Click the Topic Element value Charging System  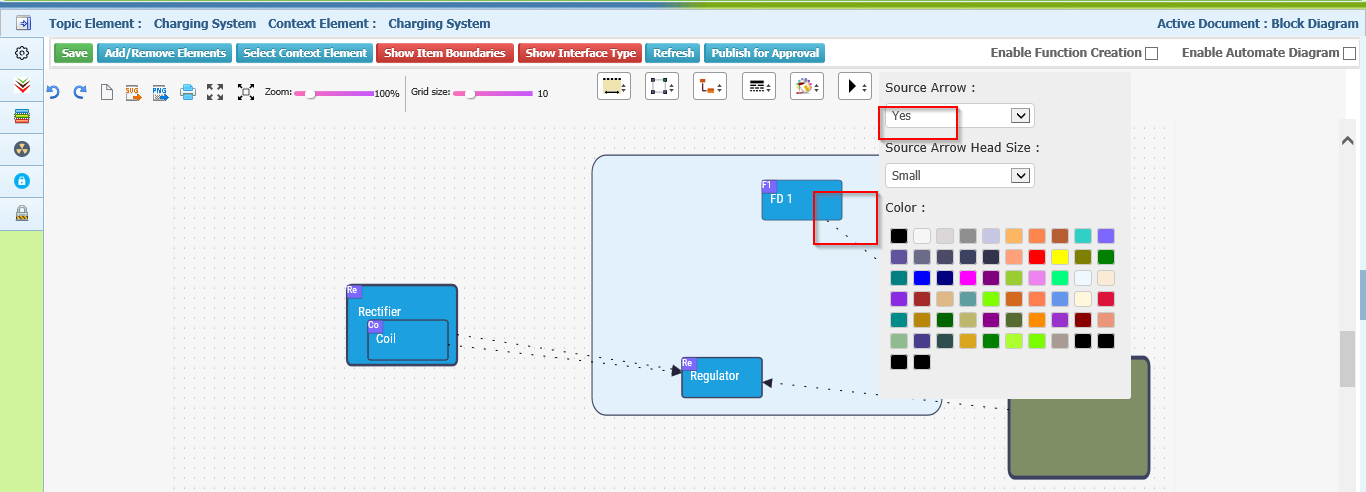204,23
